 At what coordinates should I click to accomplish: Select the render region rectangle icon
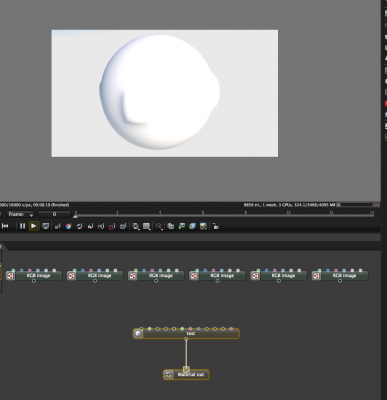(146, 227)
